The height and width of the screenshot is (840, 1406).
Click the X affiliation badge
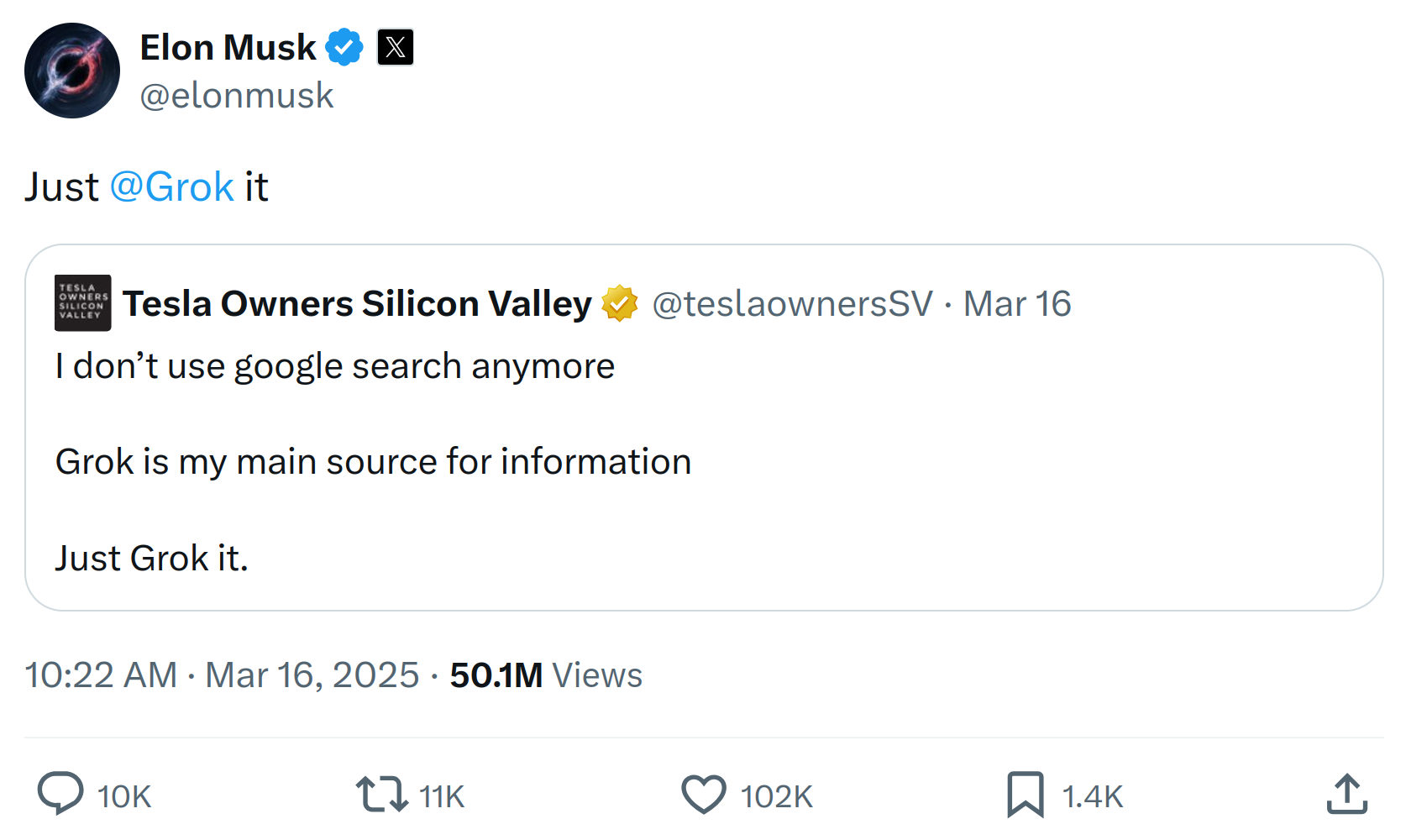click(395, 47)
